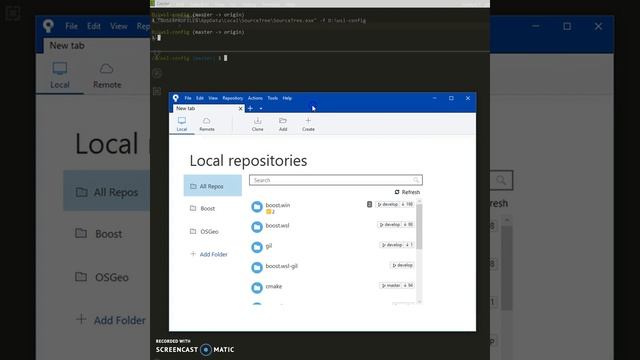The height and width of the screenshot is (360, 640).
Task: Open View menu in background Sourcetree window
Action: [119, 26]
